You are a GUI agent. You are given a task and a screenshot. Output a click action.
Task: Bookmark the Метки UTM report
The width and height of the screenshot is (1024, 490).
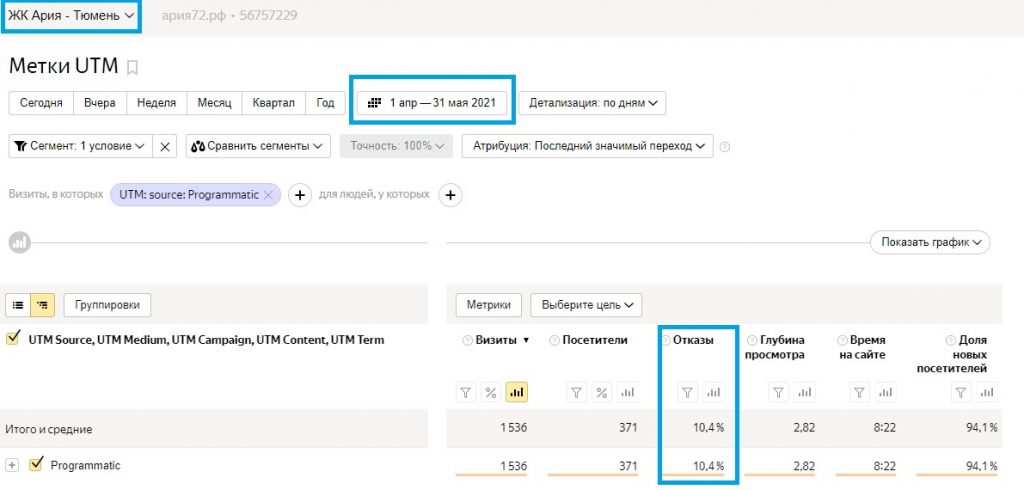(x=133, y=68)
